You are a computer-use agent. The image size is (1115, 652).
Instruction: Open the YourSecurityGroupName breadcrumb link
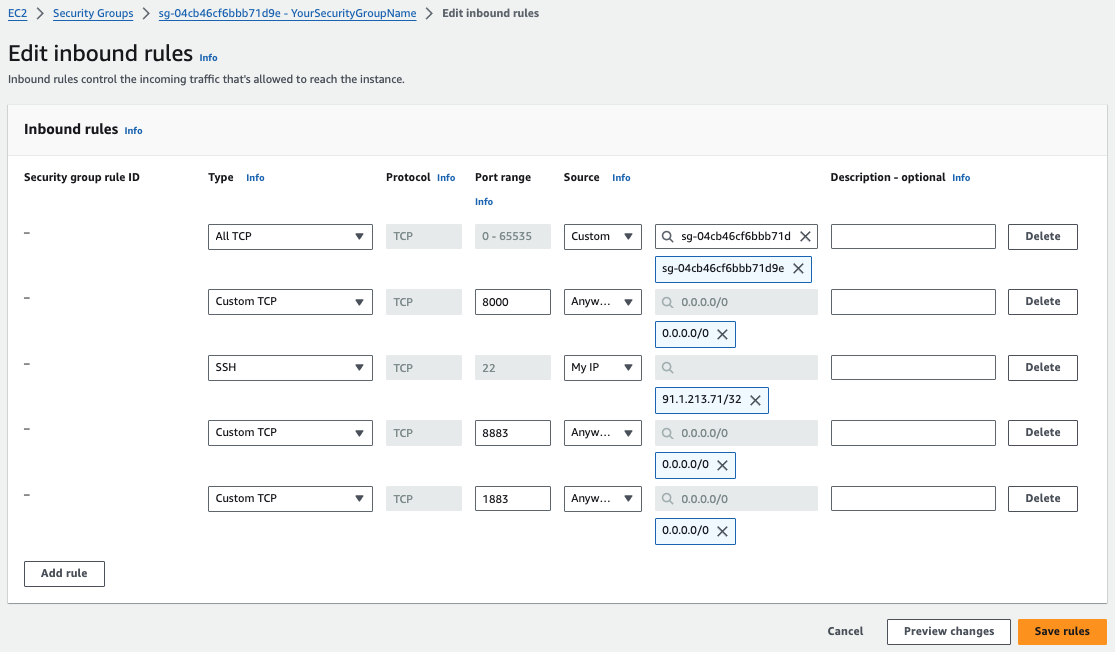click(x=287, y=14)
